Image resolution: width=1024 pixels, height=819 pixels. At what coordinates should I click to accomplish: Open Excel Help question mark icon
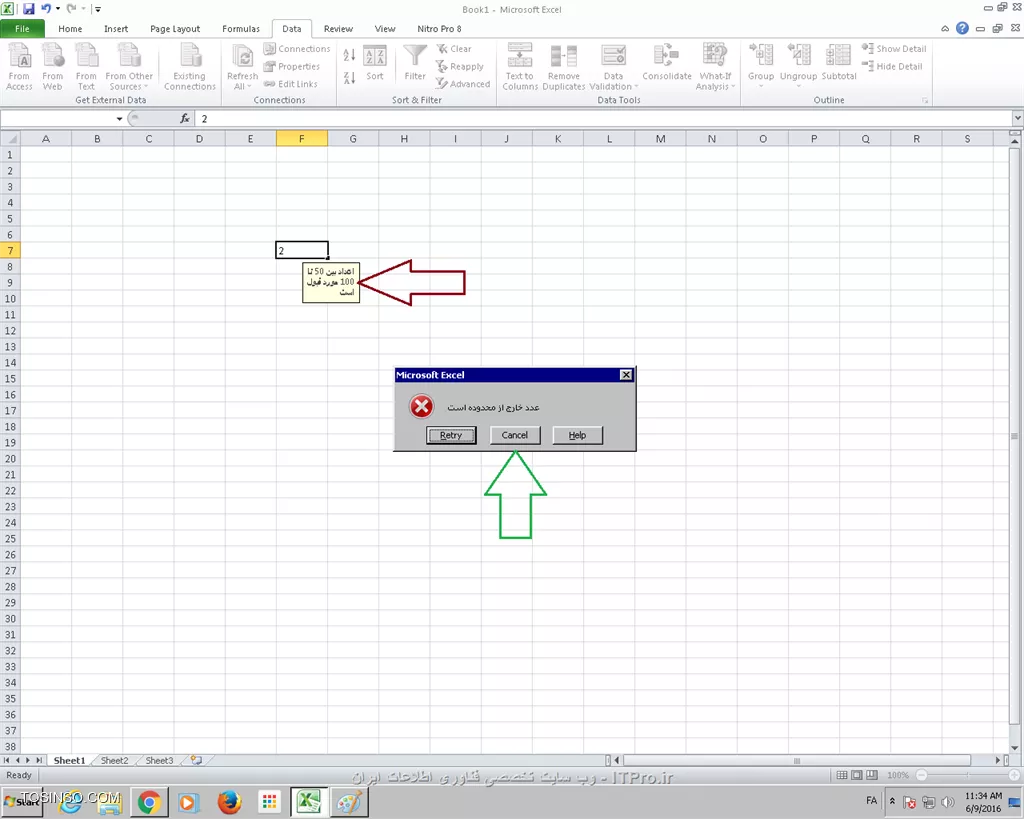(x=962, y=28)
